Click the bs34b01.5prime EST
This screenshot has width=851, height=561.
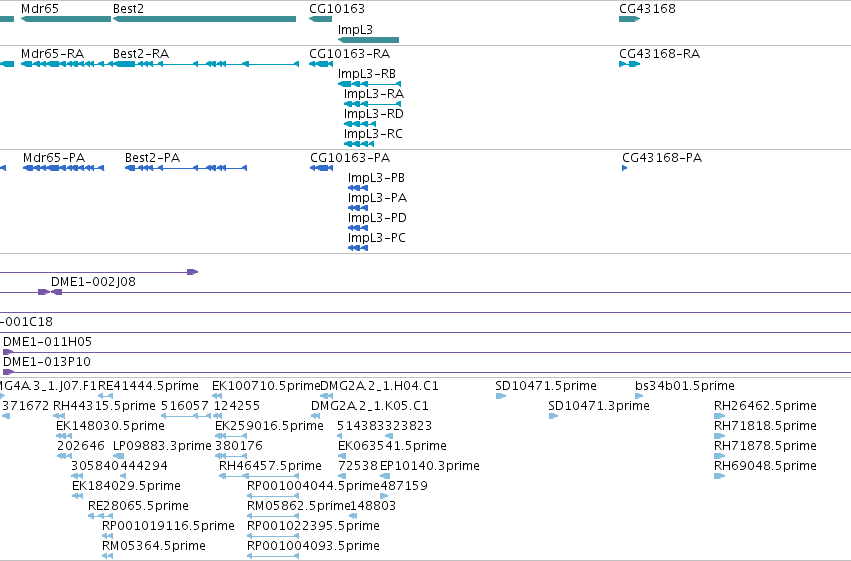click(x=639, y=396)
